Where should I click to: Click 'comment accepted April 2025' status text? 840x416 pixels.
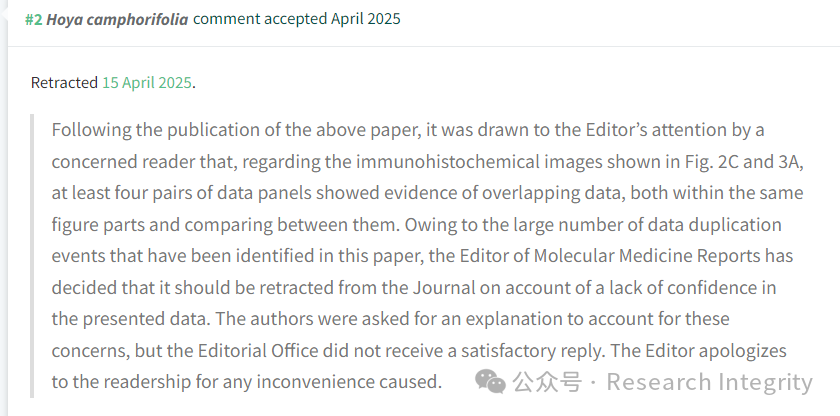click(x=297, y=19)
